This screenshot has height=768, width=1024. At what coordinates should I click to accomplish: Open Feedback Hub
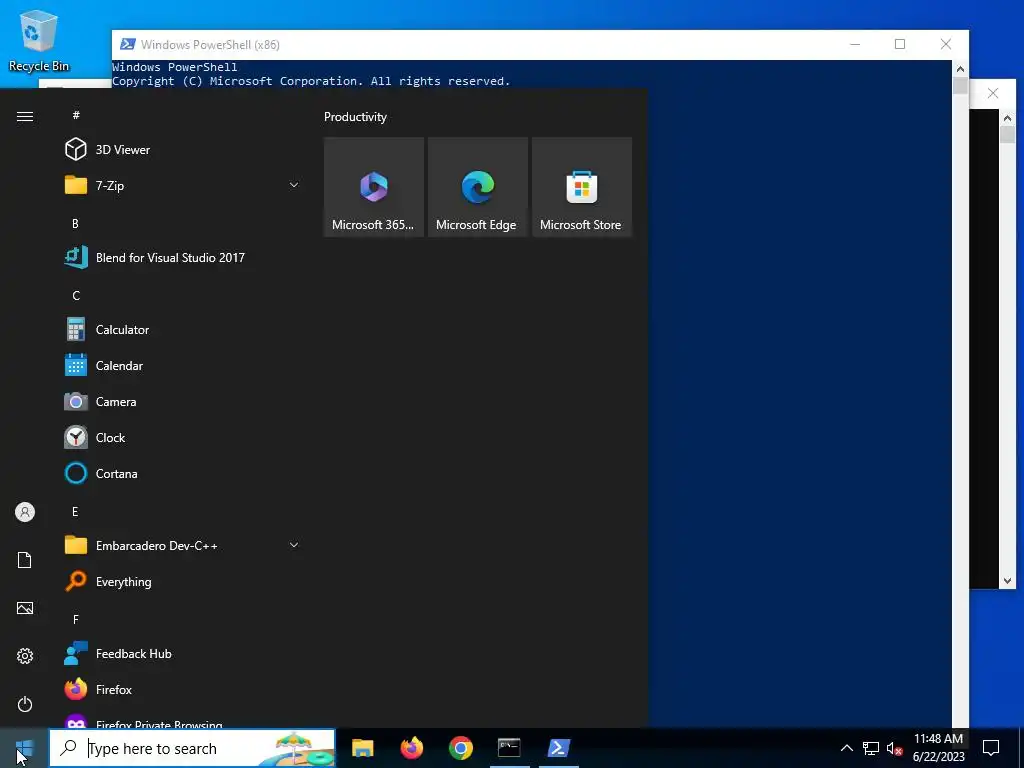coord(182,654)
